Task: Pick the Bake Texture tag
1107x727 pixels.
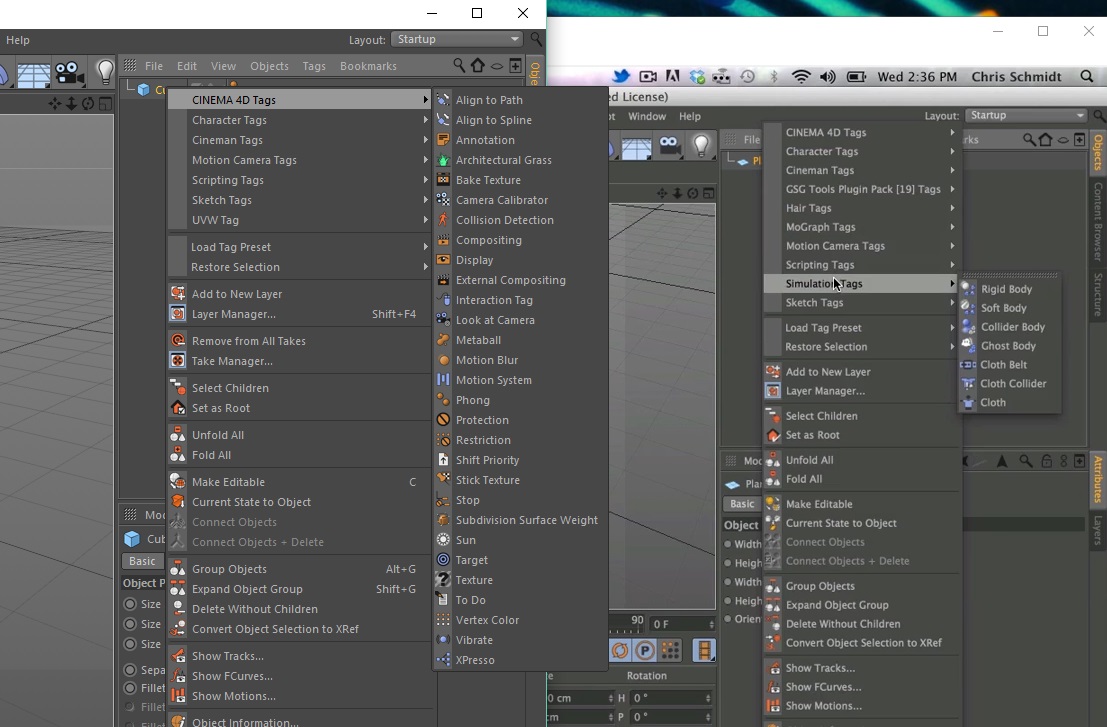Action: tap(520, 180)
